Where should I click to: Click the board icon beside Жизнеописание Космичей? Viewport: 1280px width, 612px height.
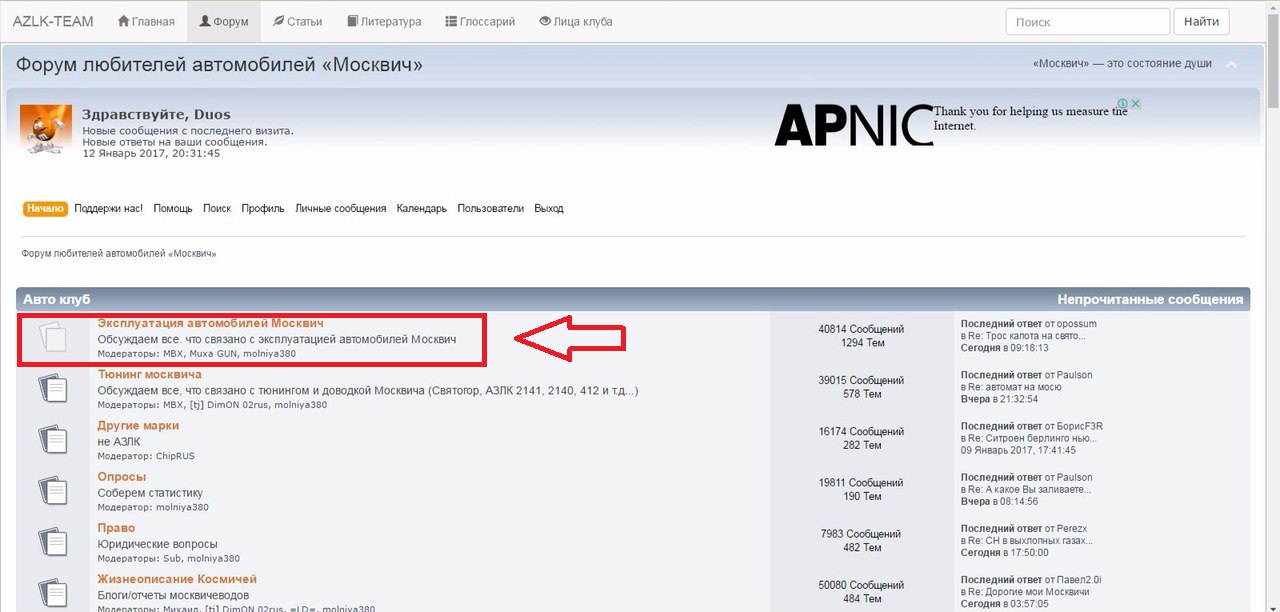point(53,593)
